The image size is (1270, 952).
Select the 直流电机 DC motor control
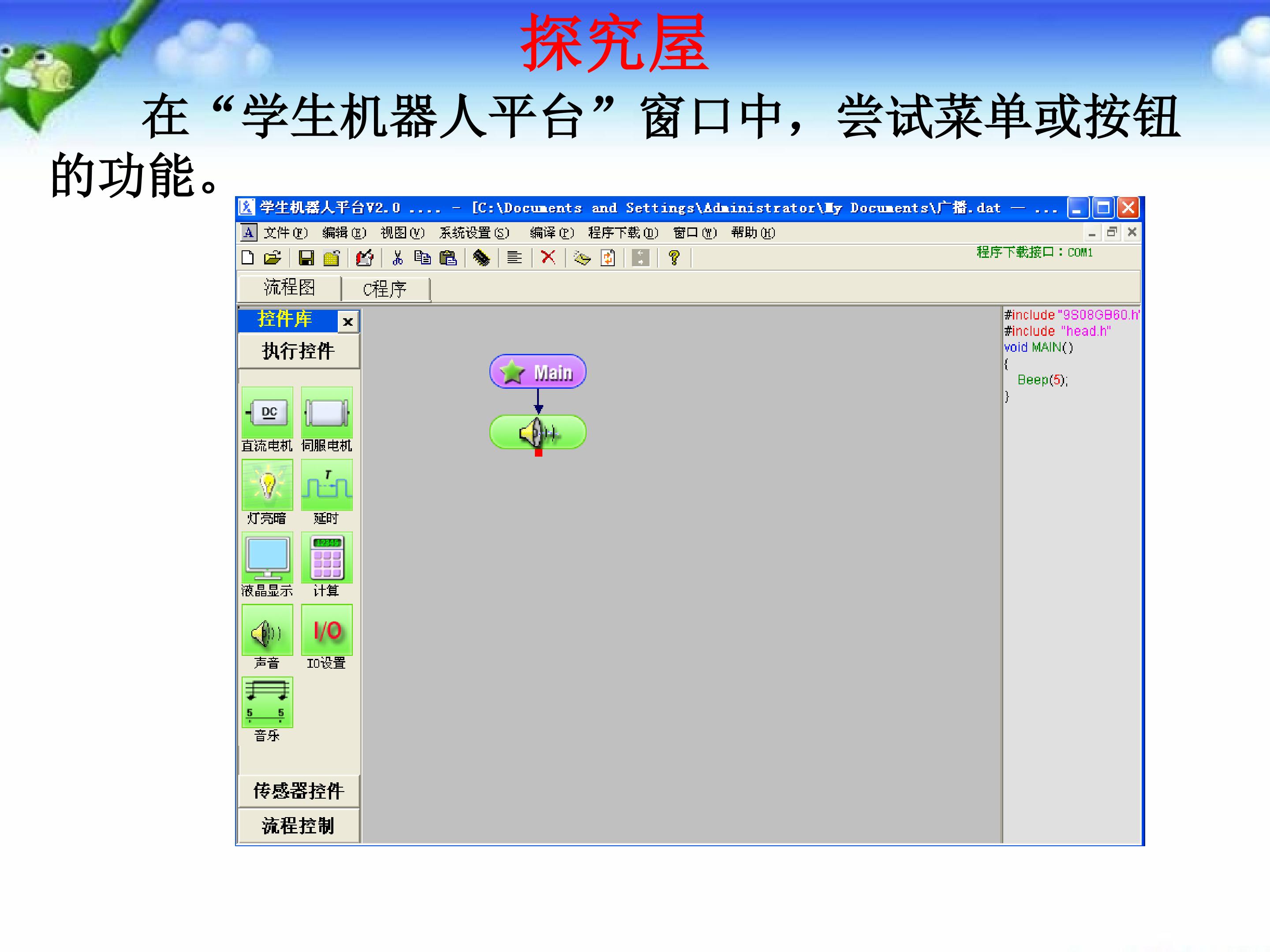point(267,413)
